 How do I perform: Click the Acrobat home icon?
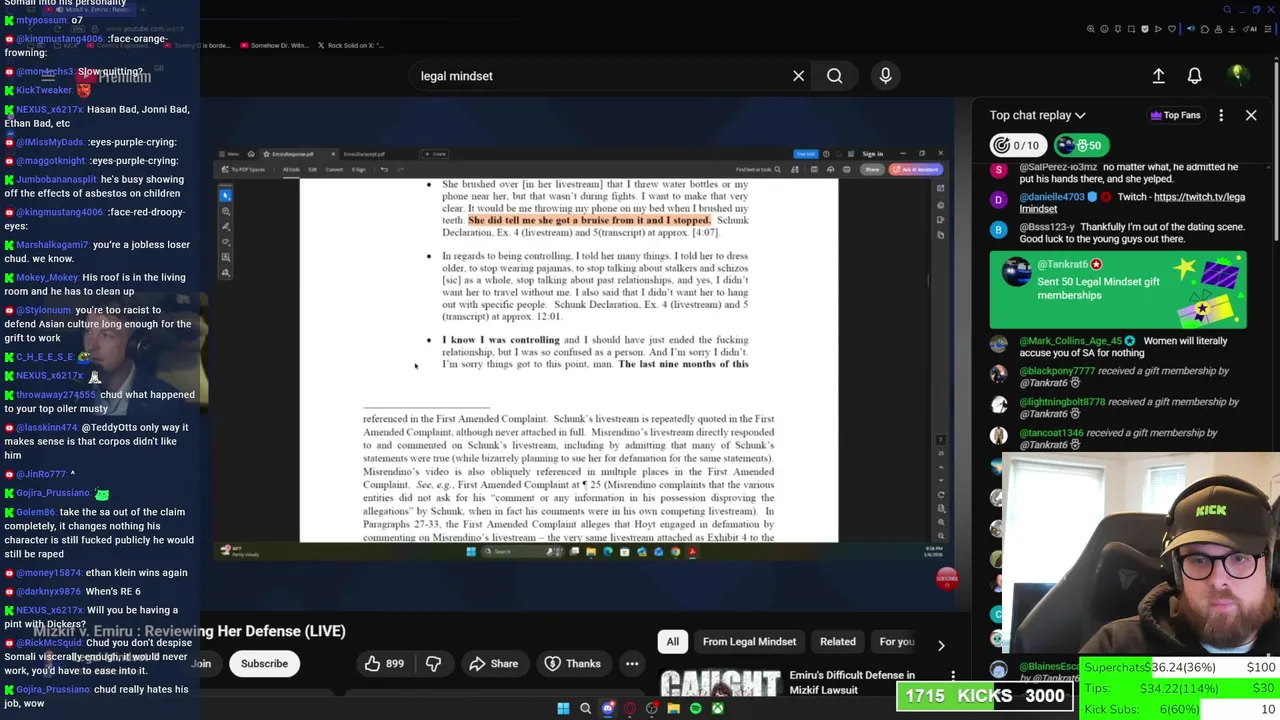pos(251,154)
